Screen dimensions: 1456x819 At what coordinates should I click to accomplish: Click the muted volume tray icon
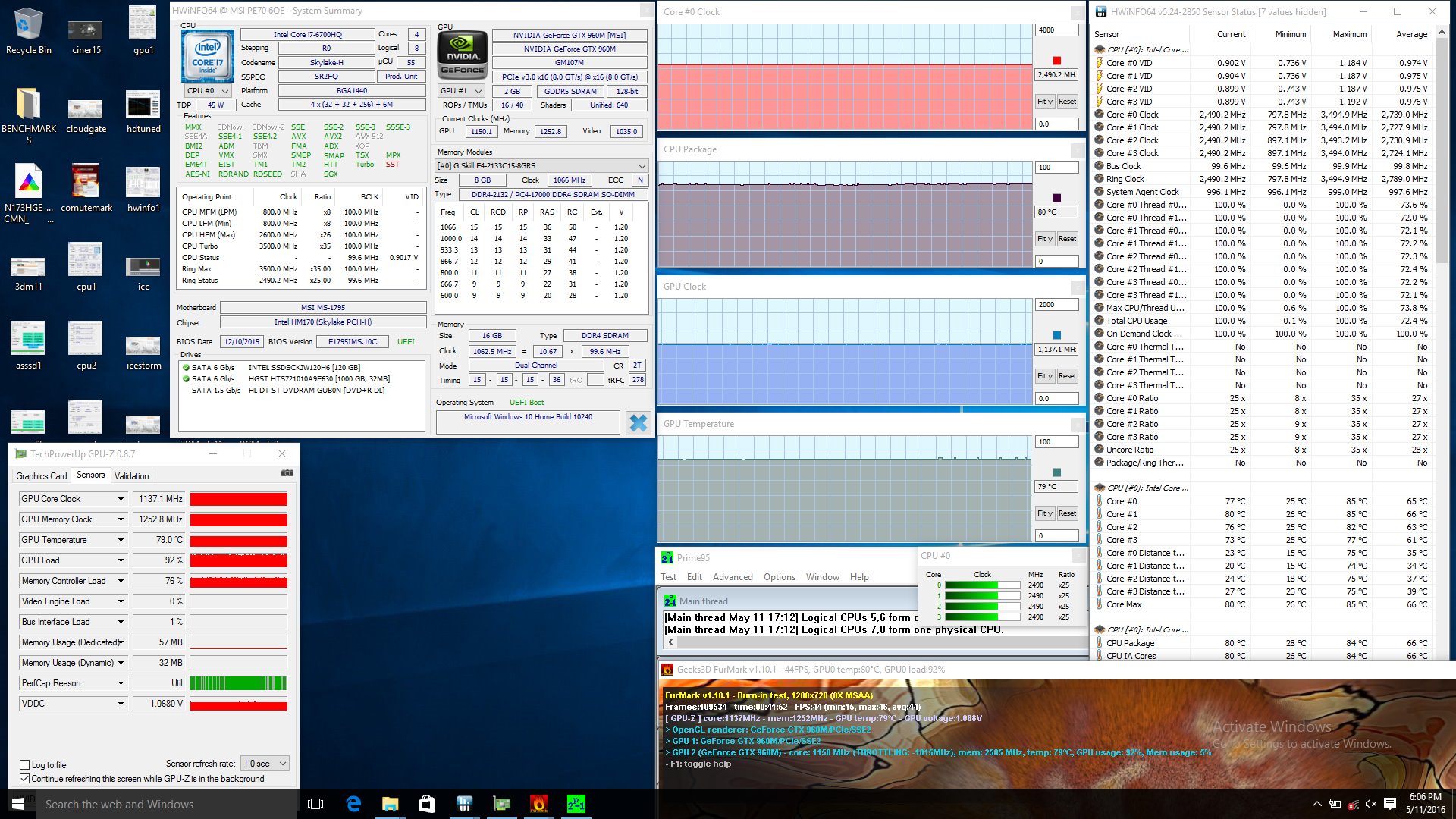(x=1370, y=804)
